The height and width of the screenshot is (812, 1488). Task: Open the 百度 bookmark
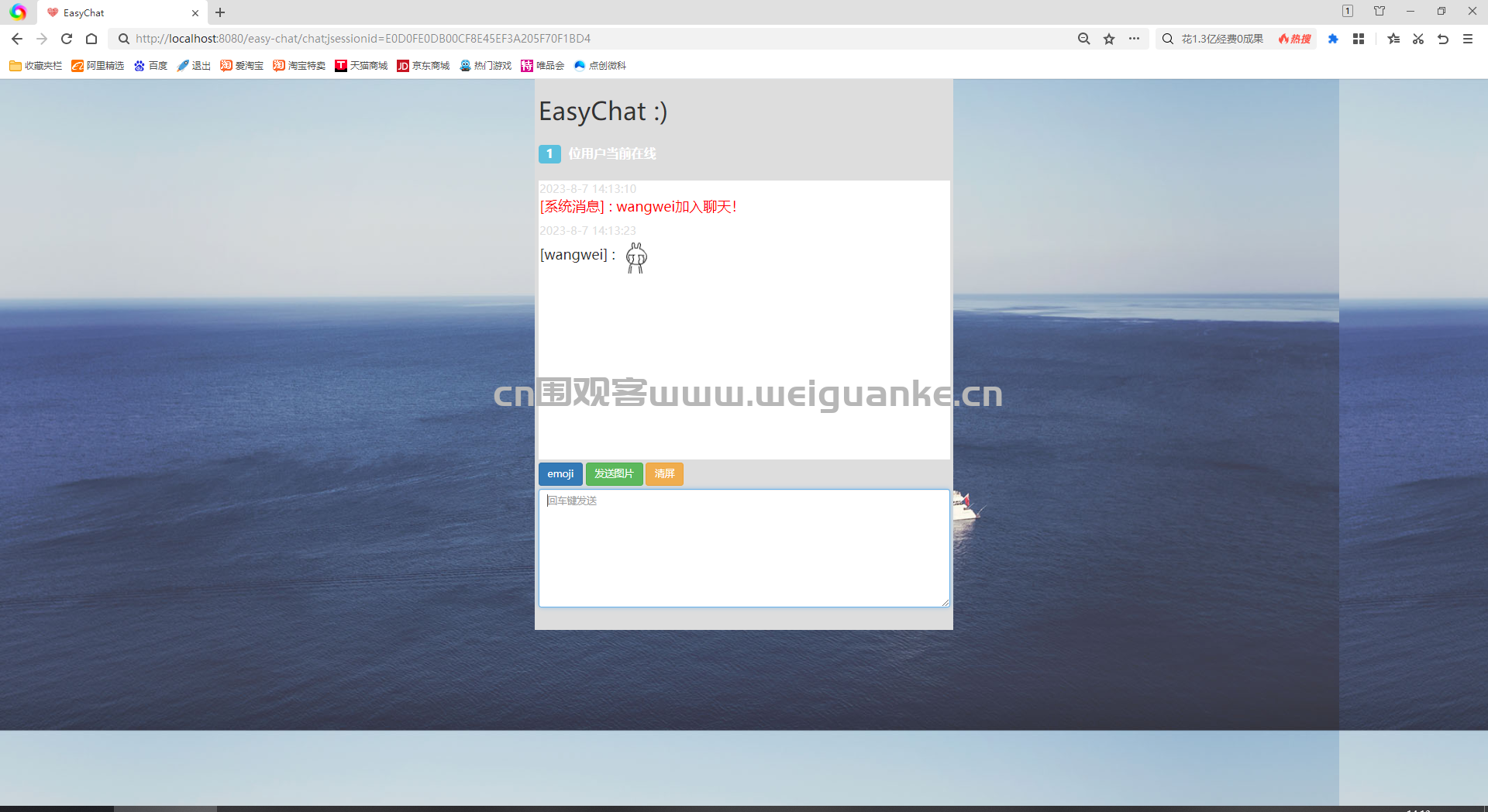coord(150,66)
